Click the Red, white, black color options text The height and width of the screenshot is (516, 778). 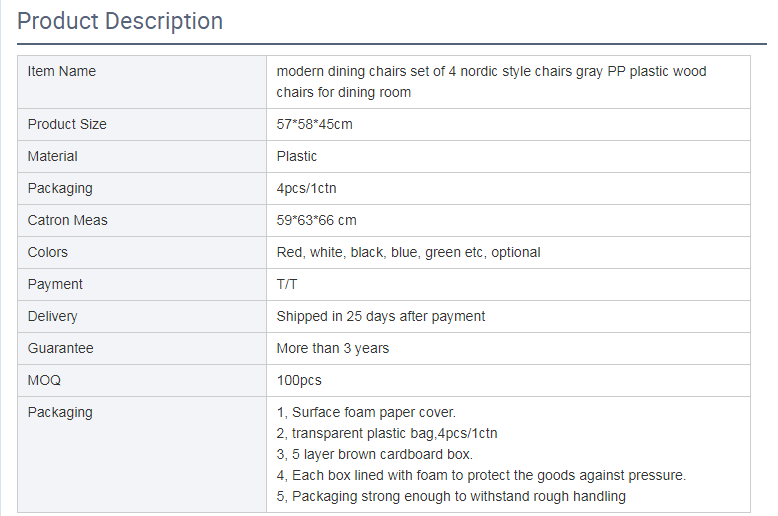(x=408, y=252)
